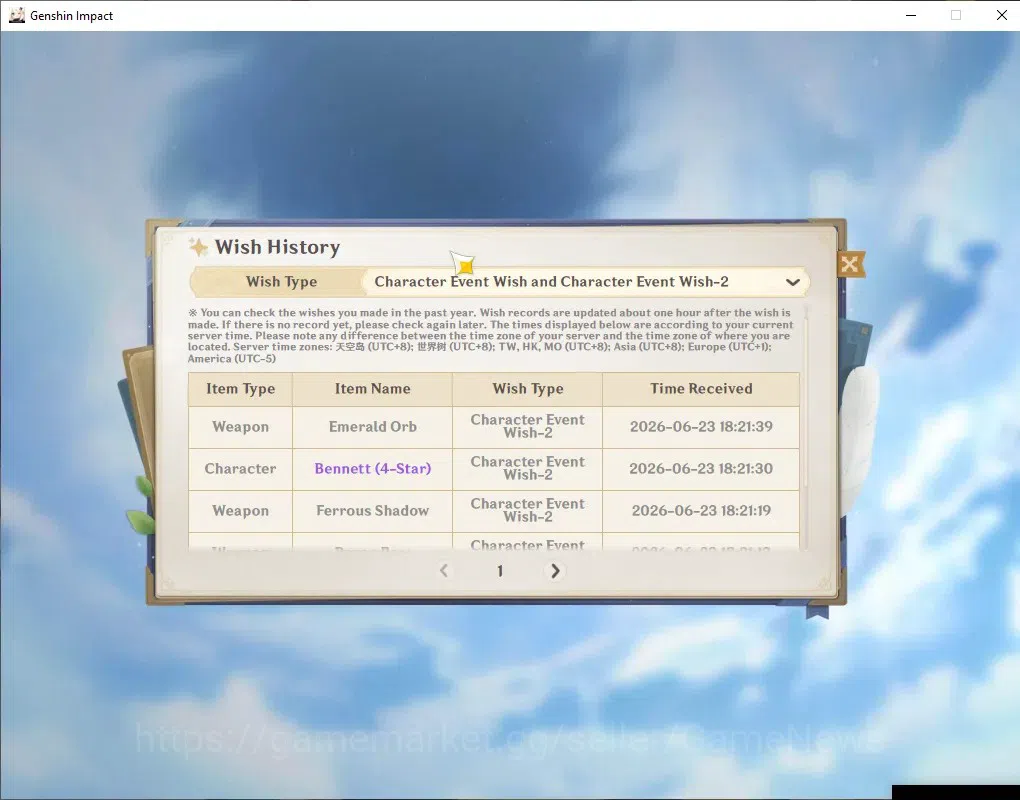Screen dimensions: 1020x800
Task: Select Bennett (4-Star) entry
Action: [x=373, y=468]
